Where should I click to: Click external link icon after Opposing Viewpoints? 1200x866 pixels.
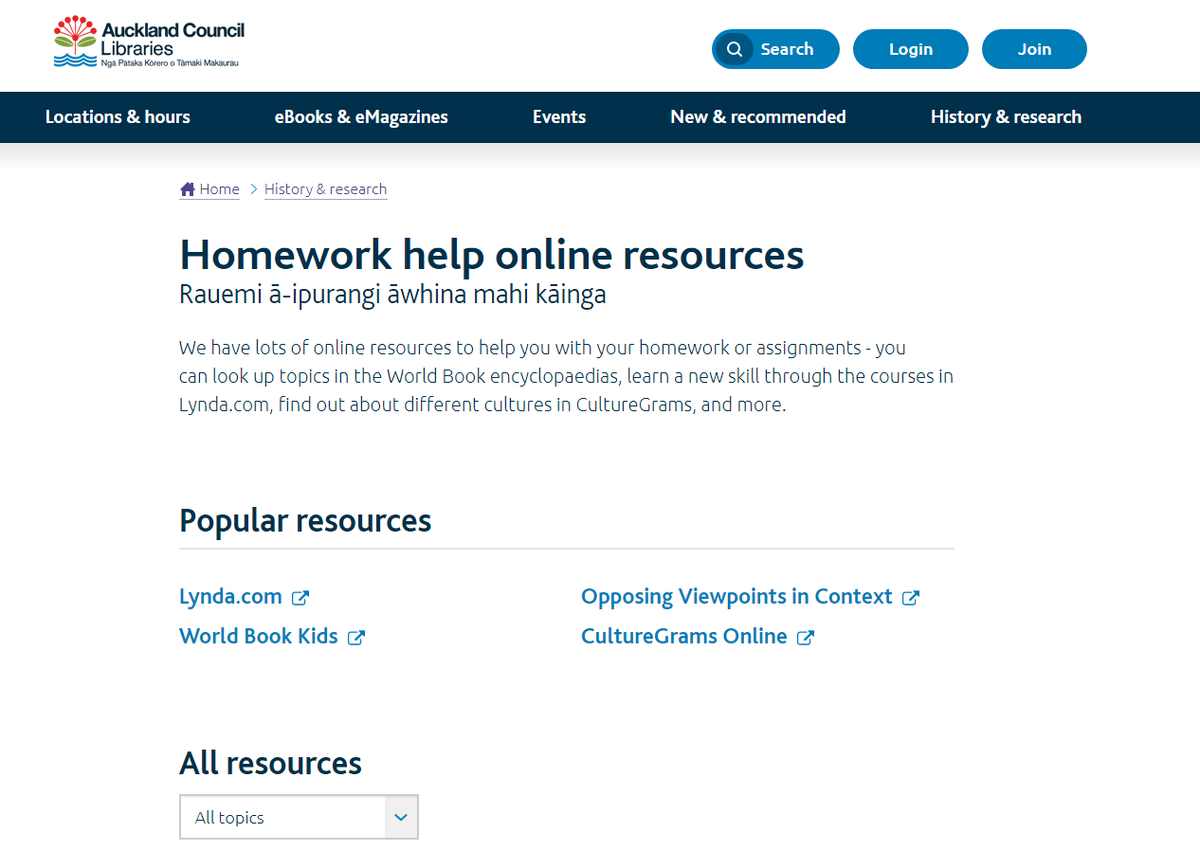[x=910, y=598]
